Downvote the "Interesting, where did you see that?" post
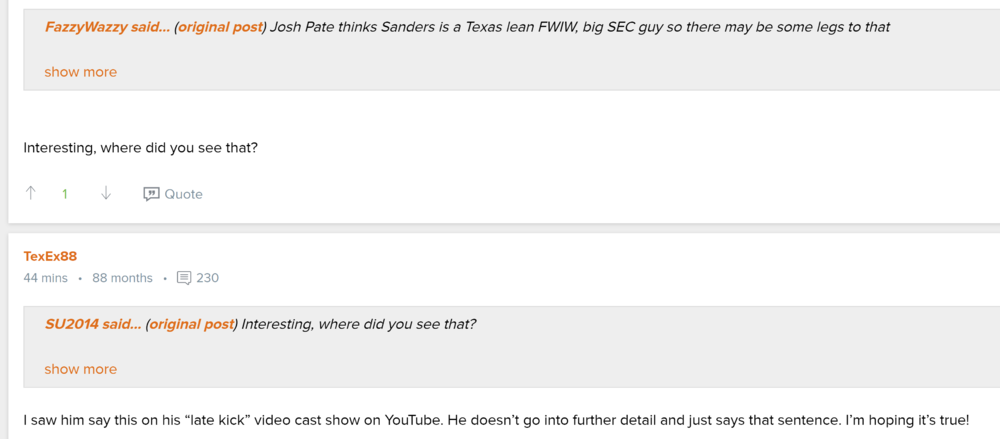1000x439 pixels. click(105, 194)
